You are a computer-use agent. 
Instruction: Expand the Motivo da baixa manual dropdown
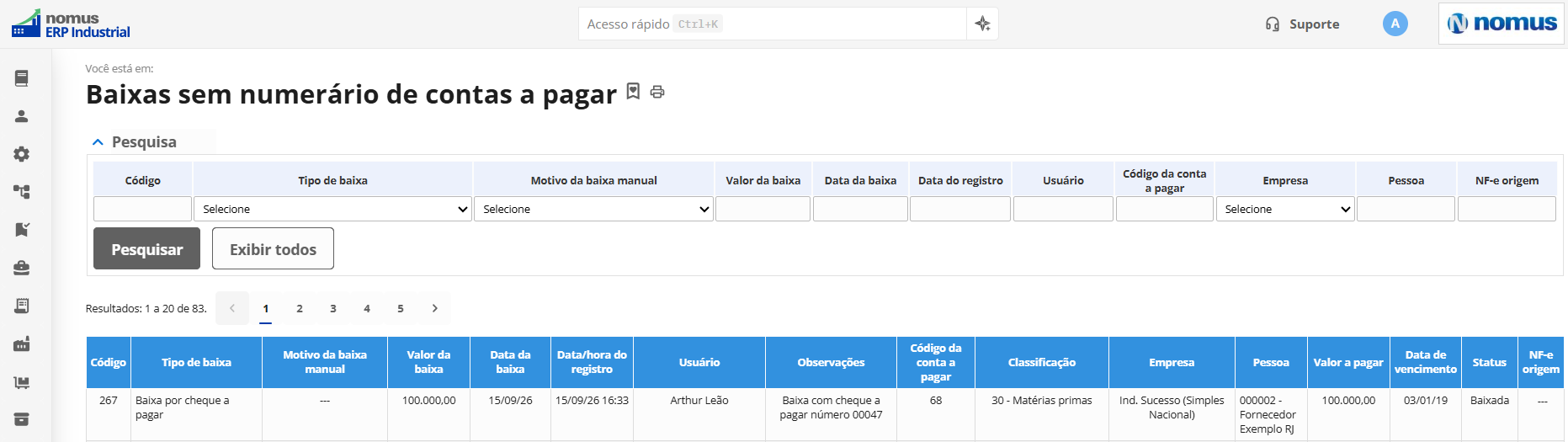click(594, 209)
